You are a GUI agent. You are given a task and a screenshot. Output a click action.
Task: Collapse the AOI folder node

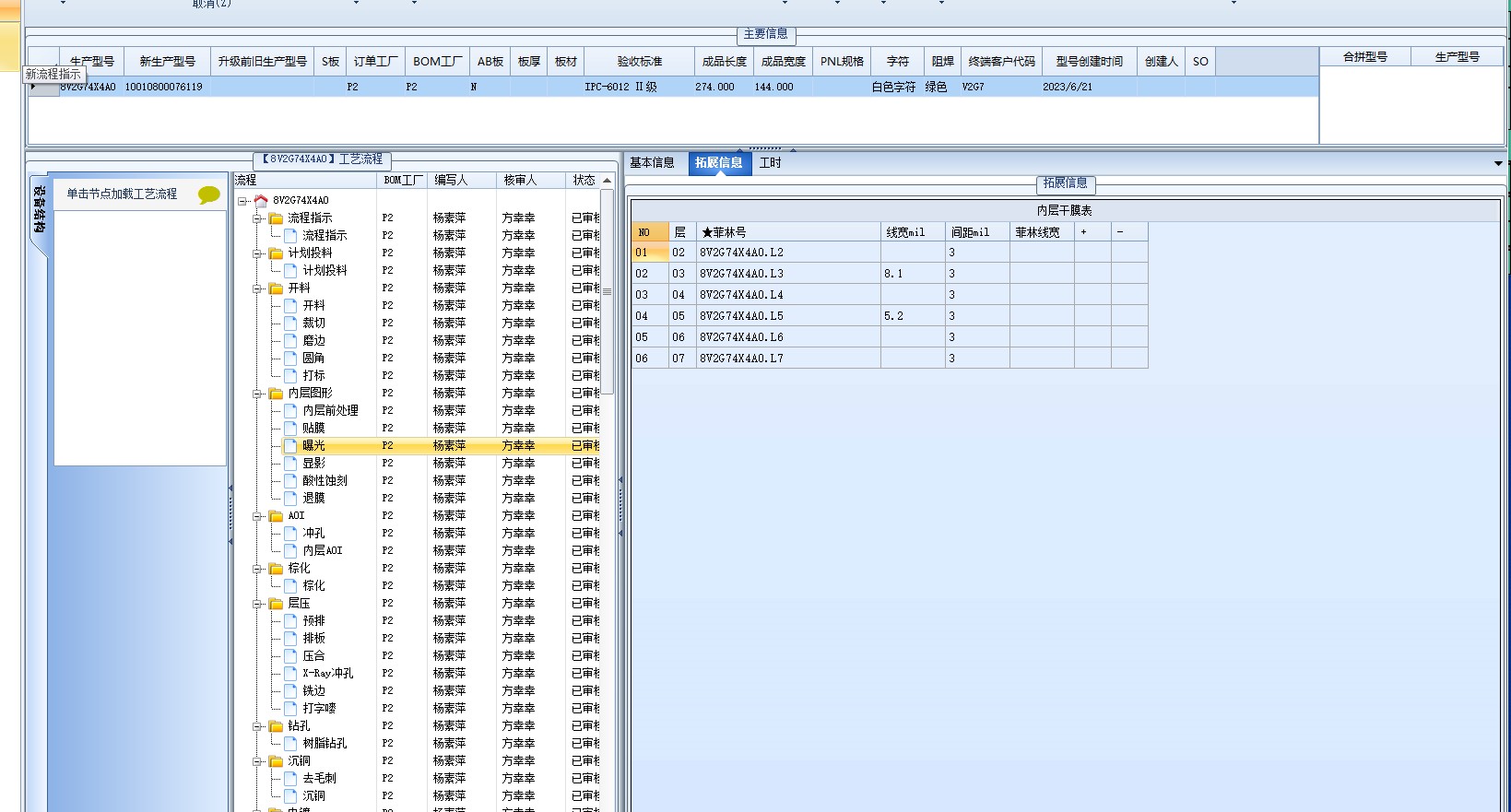(x=258, y=516)
